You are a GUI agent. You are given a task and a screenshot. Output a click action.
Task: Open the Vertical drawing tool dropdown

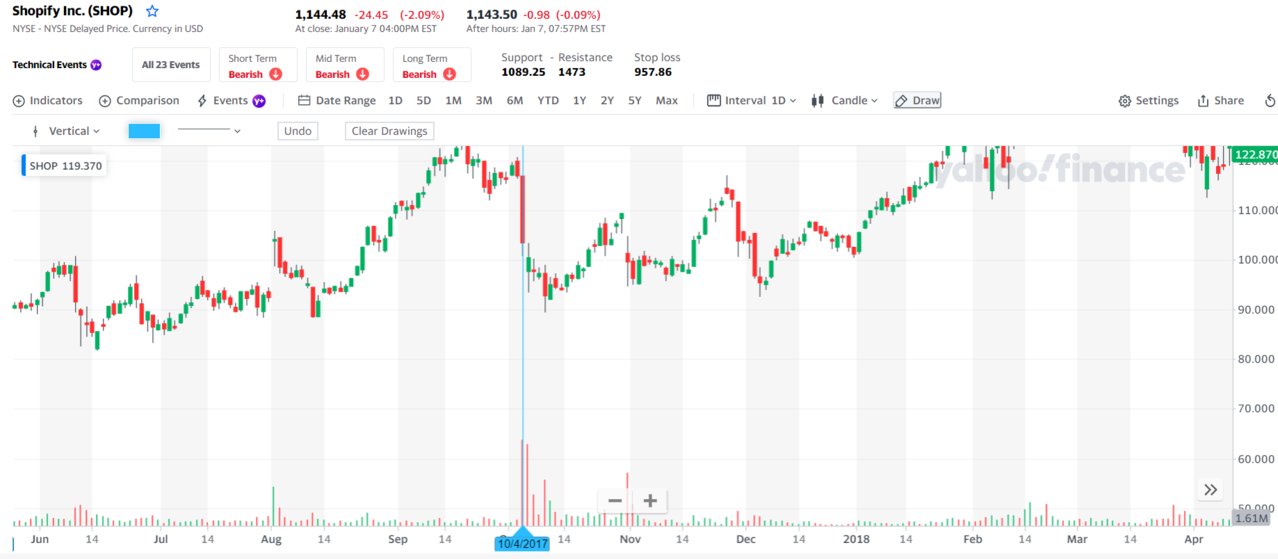(x=66, y=131)
